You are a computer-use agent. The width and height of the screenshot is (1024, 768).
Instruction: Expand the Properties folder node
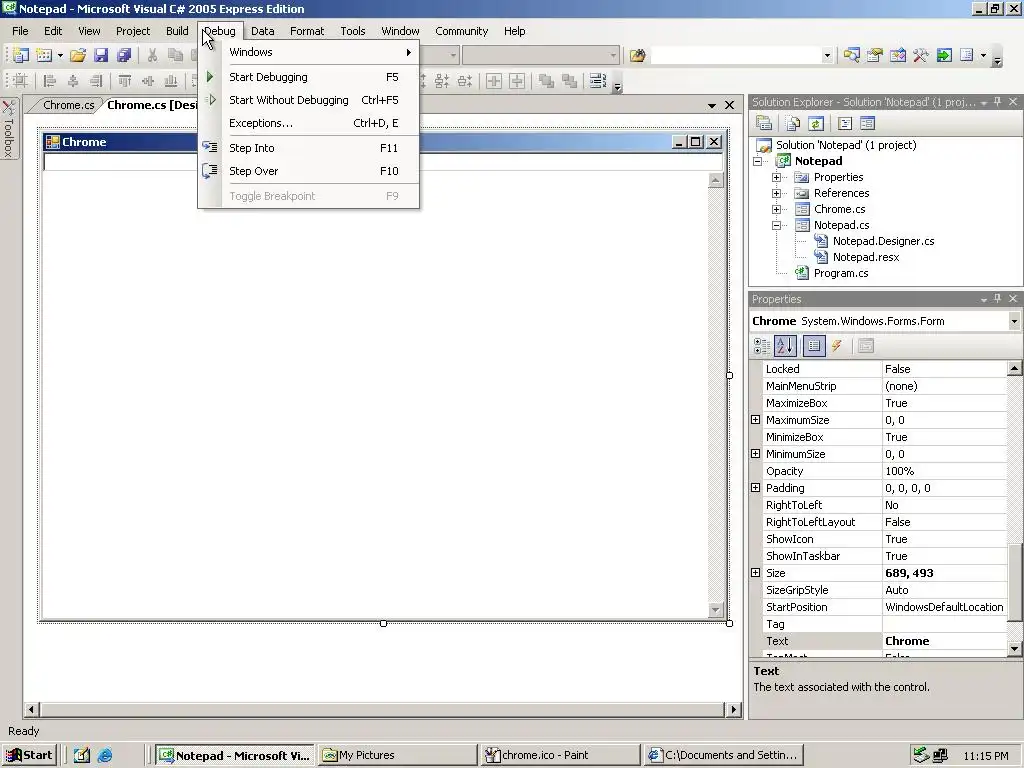click(776, 178)
